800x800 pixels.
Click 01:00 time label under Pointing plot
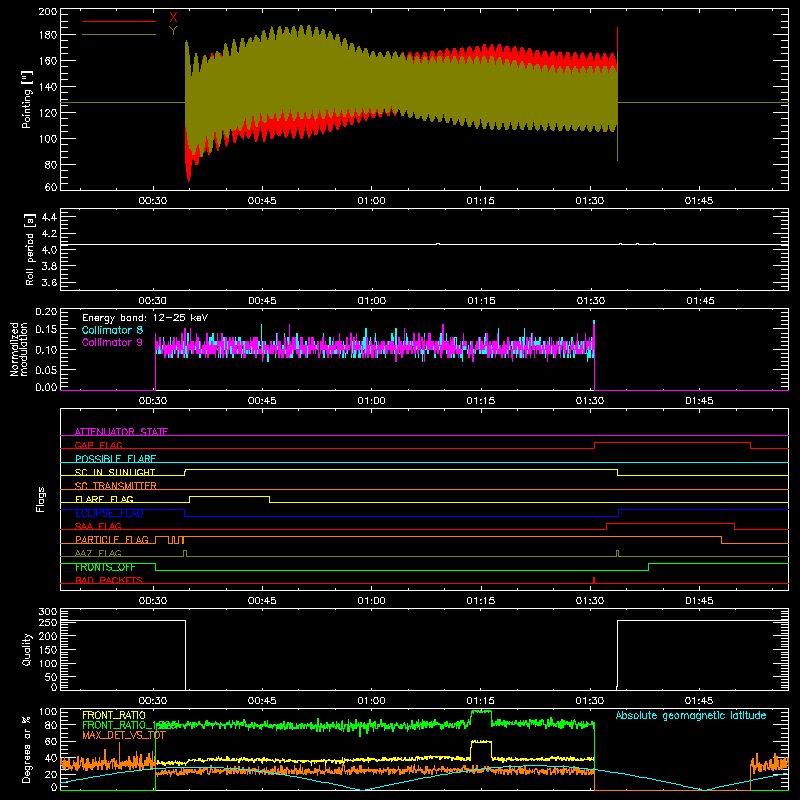(x=371, y=201)
